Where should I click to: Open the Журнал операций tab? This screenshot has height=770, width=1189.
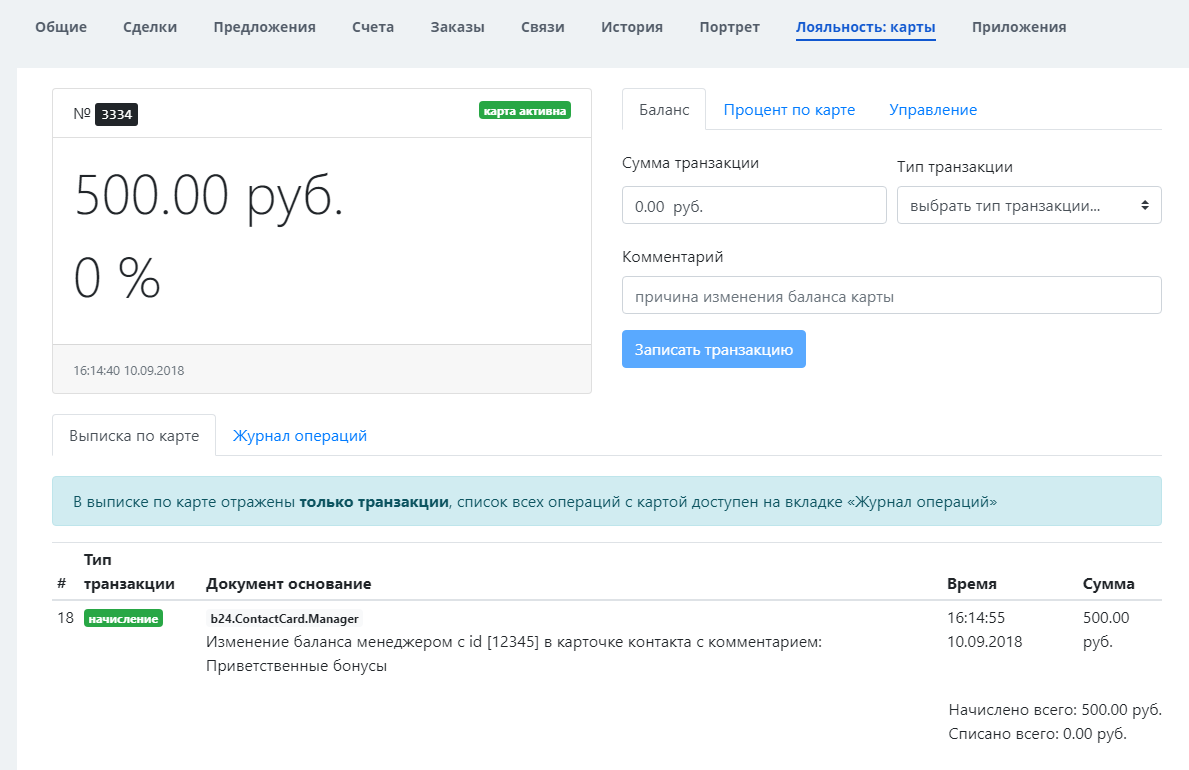coord(300,436)
